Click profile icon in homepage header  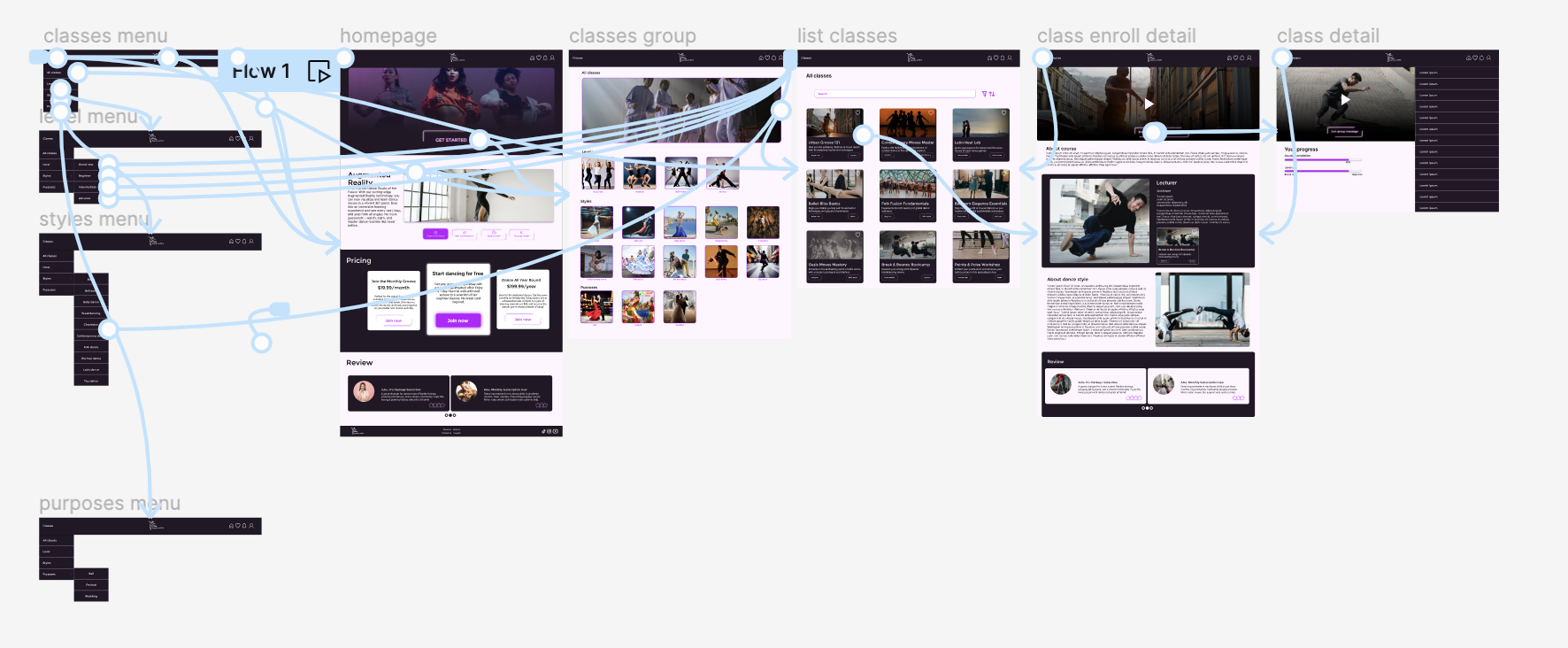click(553, 58)
